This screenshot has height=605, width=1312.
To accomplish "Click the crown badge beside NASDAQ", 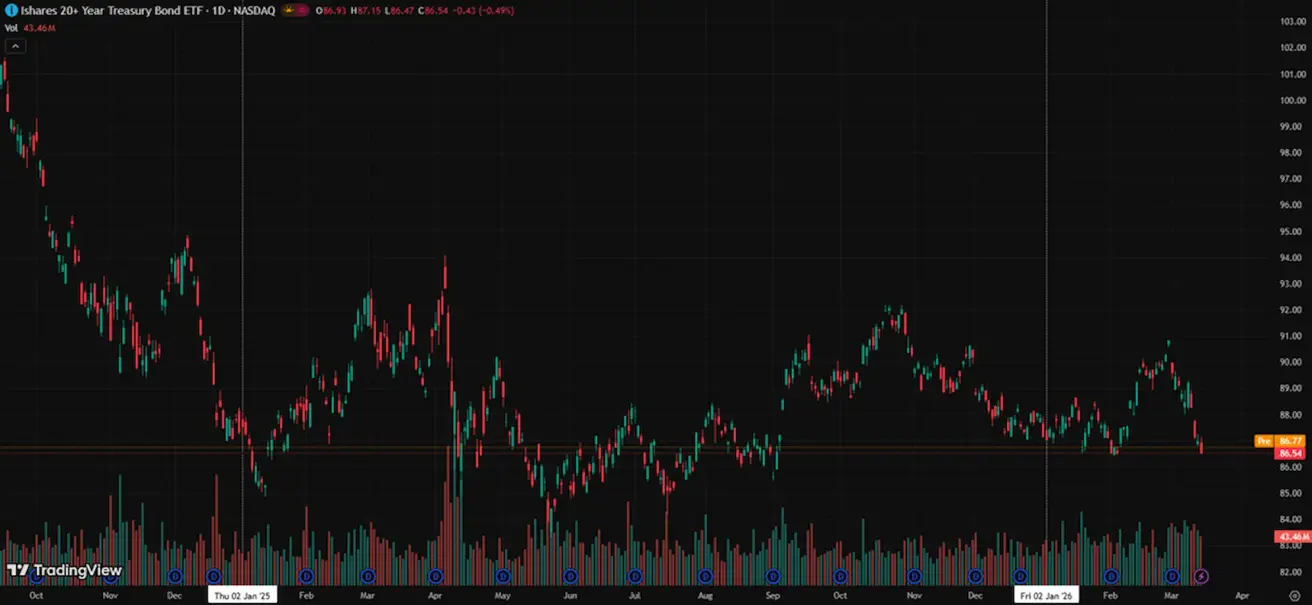I will click(x=293, y=10).
